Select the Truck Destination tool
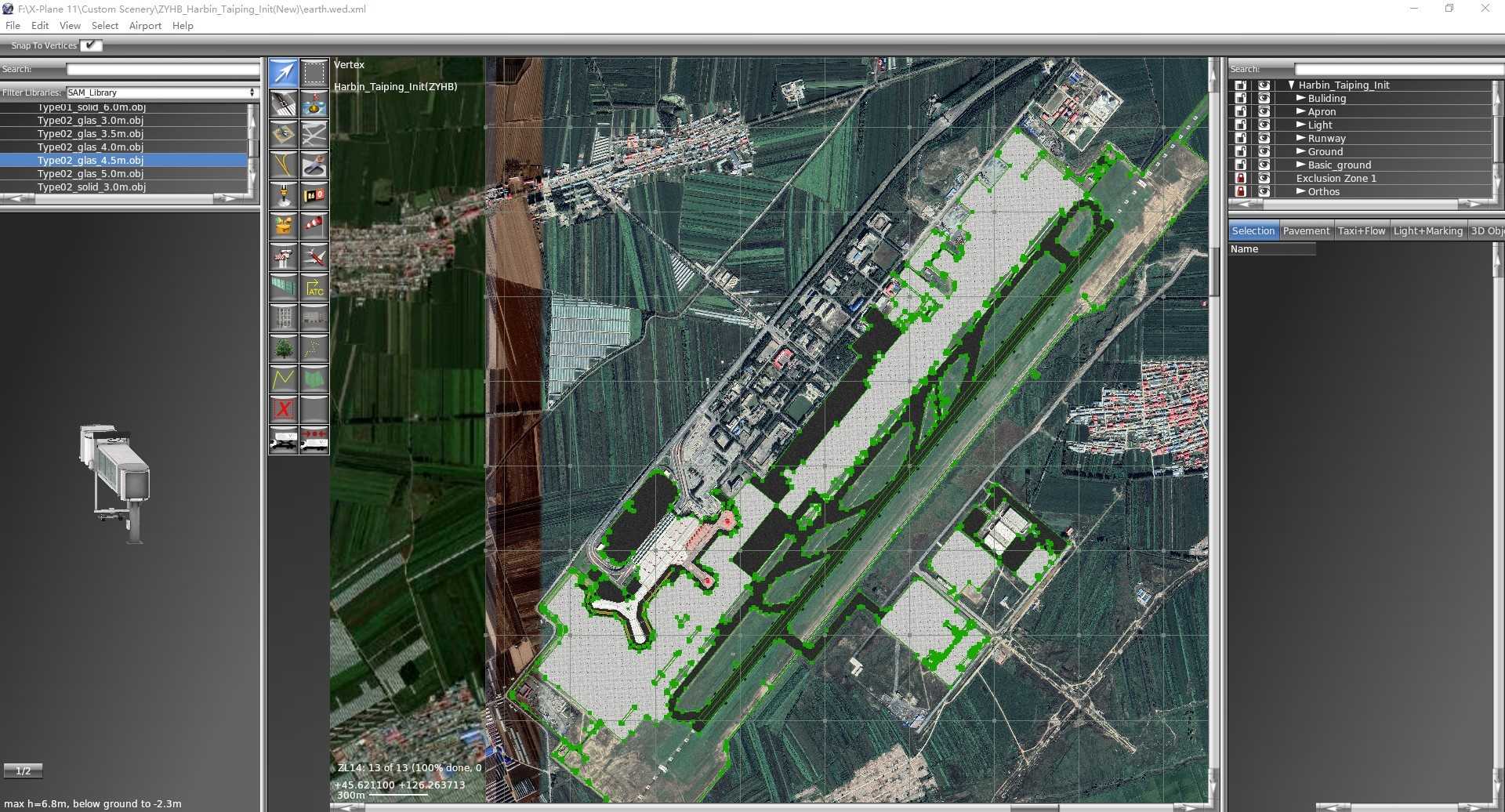Screen dimensions: 1505x812 point(314,440)
